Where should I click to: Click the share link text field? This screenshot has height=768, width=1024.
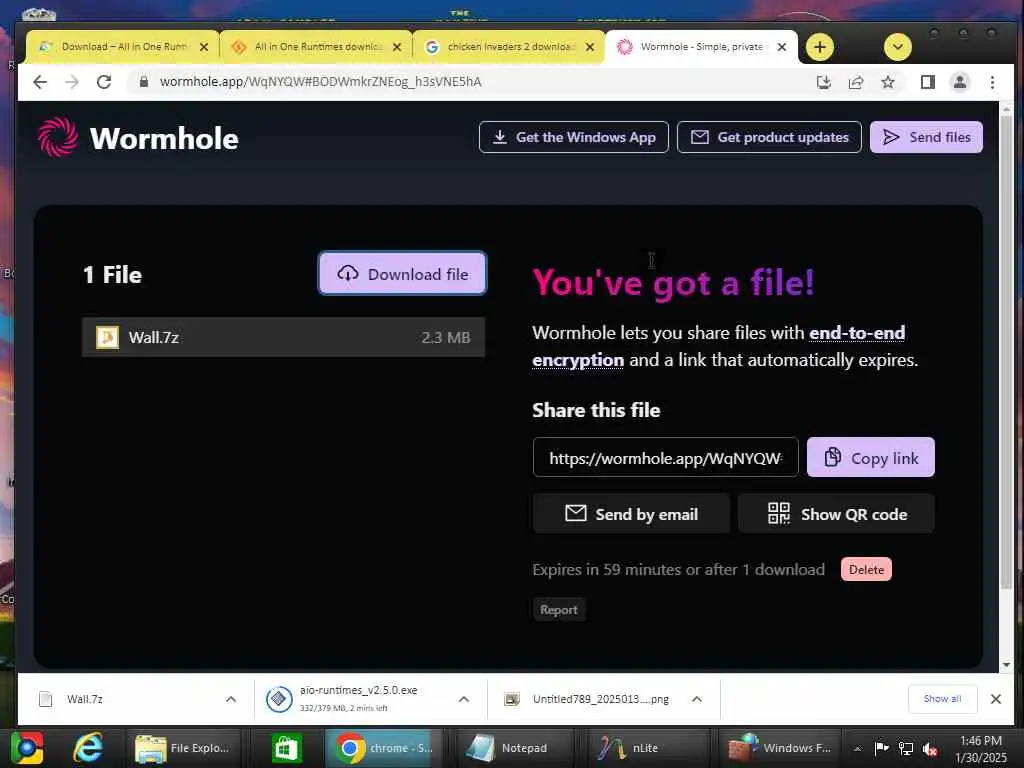coord(665,458)
